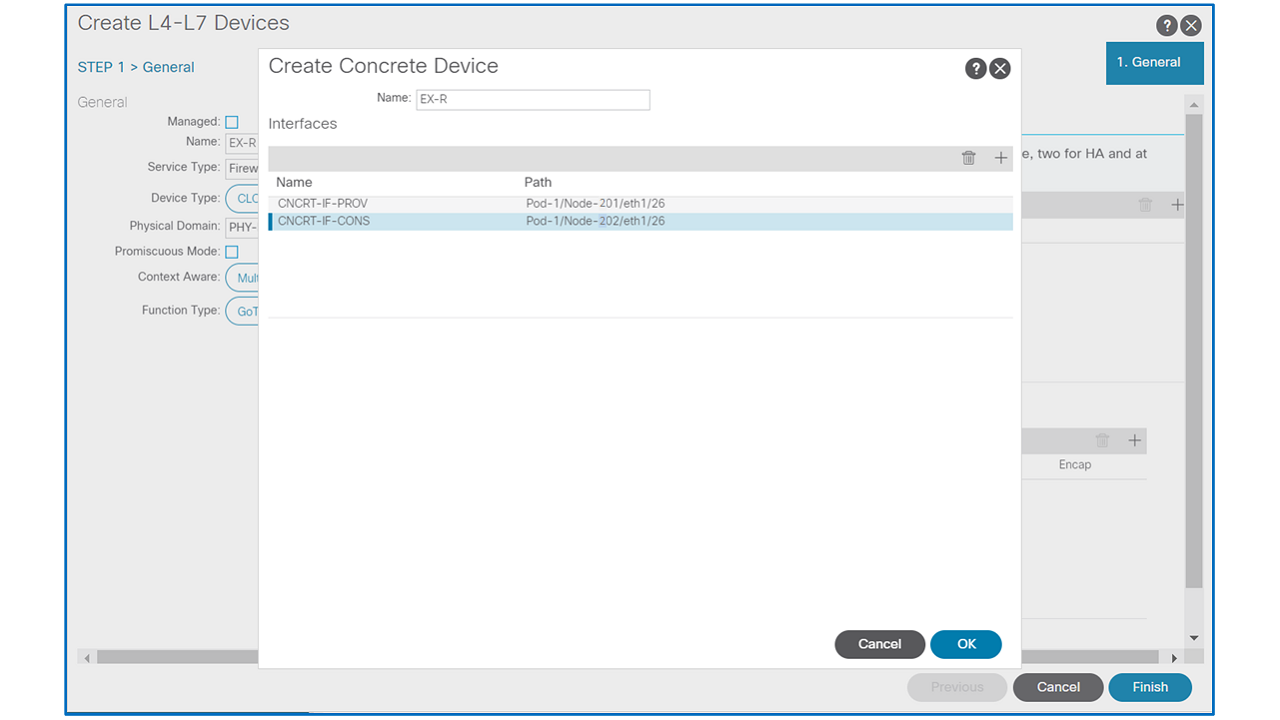This screenshot has height=720, width=1280.
Task: Click the vertical scrollbar down arrow
Action: click(x=1193, y=638)
